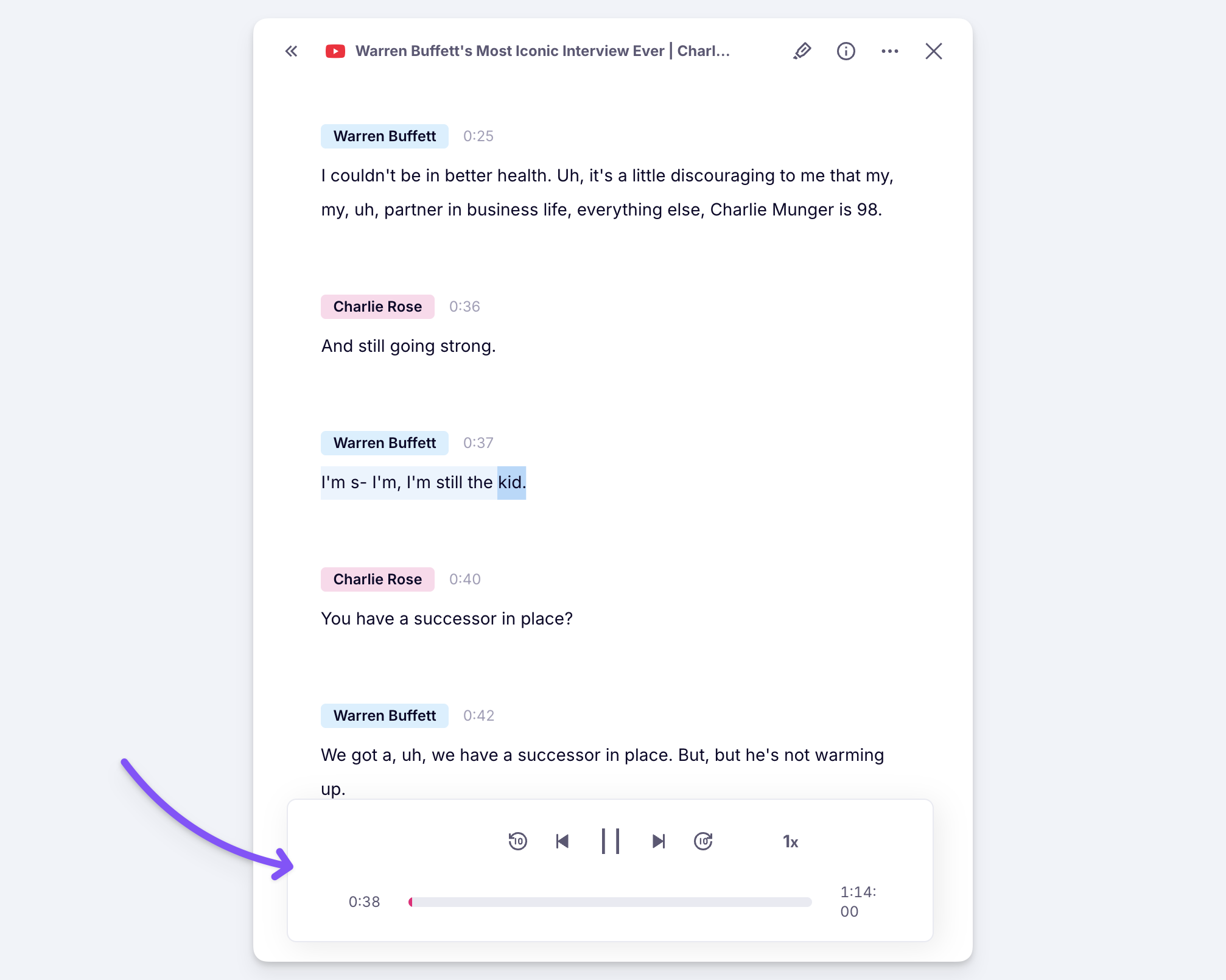The image size is (1226, 980).
Task: Collapse panel with double chevron icon
Action: pos(292,51)
